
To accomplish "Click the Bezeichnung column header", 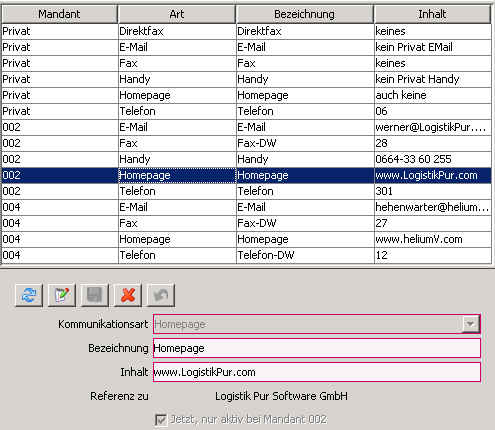I will 304,14.
